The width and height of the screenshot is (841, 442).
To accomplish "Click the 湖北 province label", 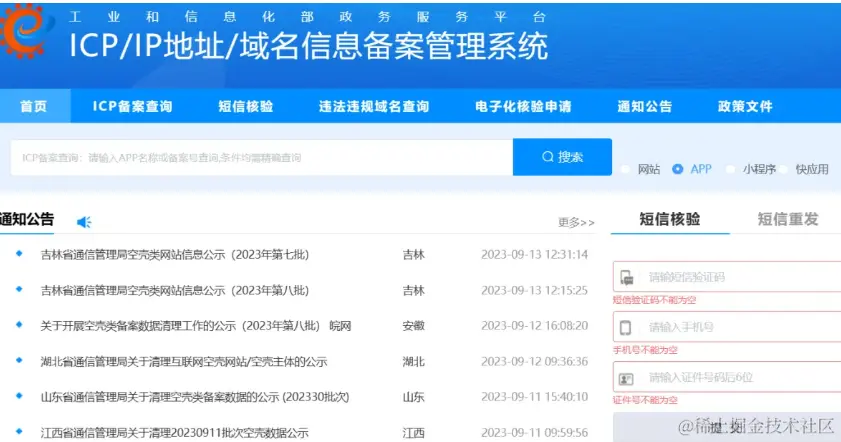I will coord(414,362).
